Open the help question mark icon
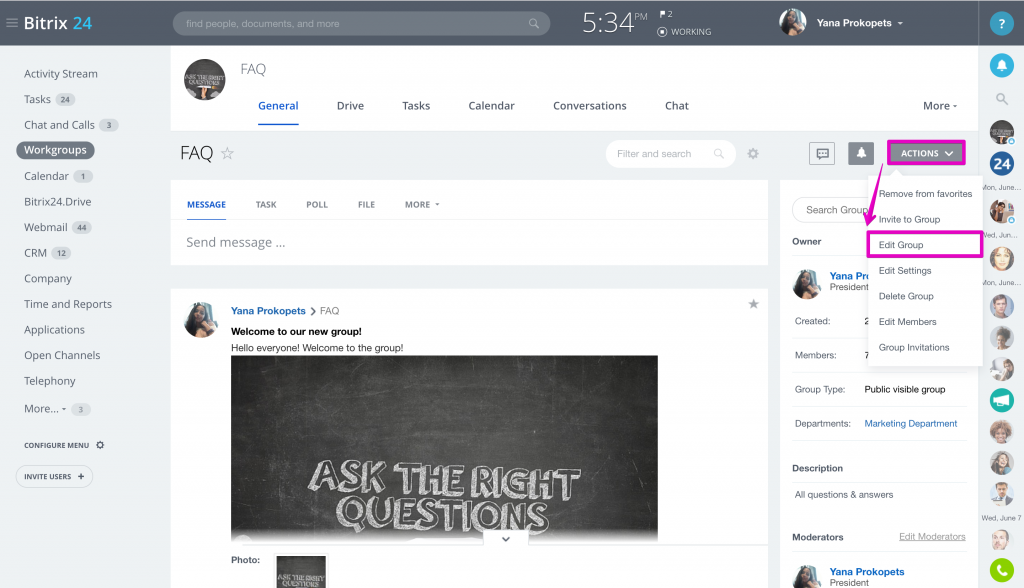The width and height of the screenshot is (1024, 588). 1001,24
